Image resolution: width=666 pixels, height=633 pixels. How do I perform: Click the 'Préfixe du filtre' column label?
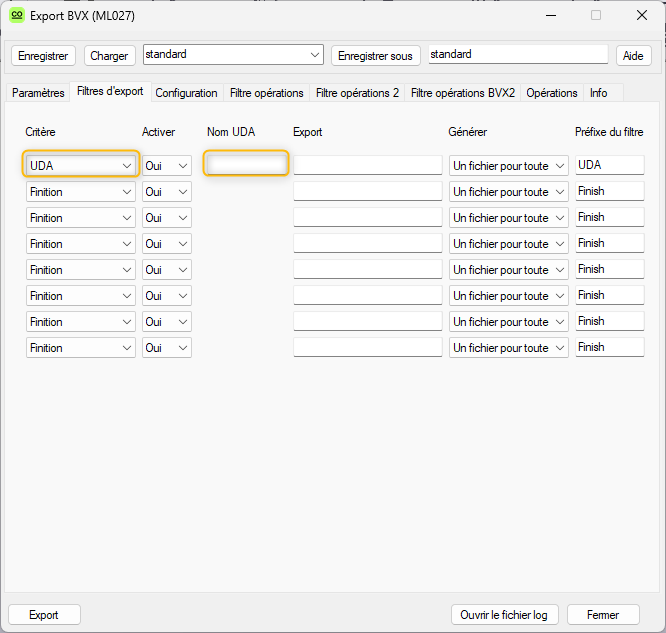pos(609,132)
